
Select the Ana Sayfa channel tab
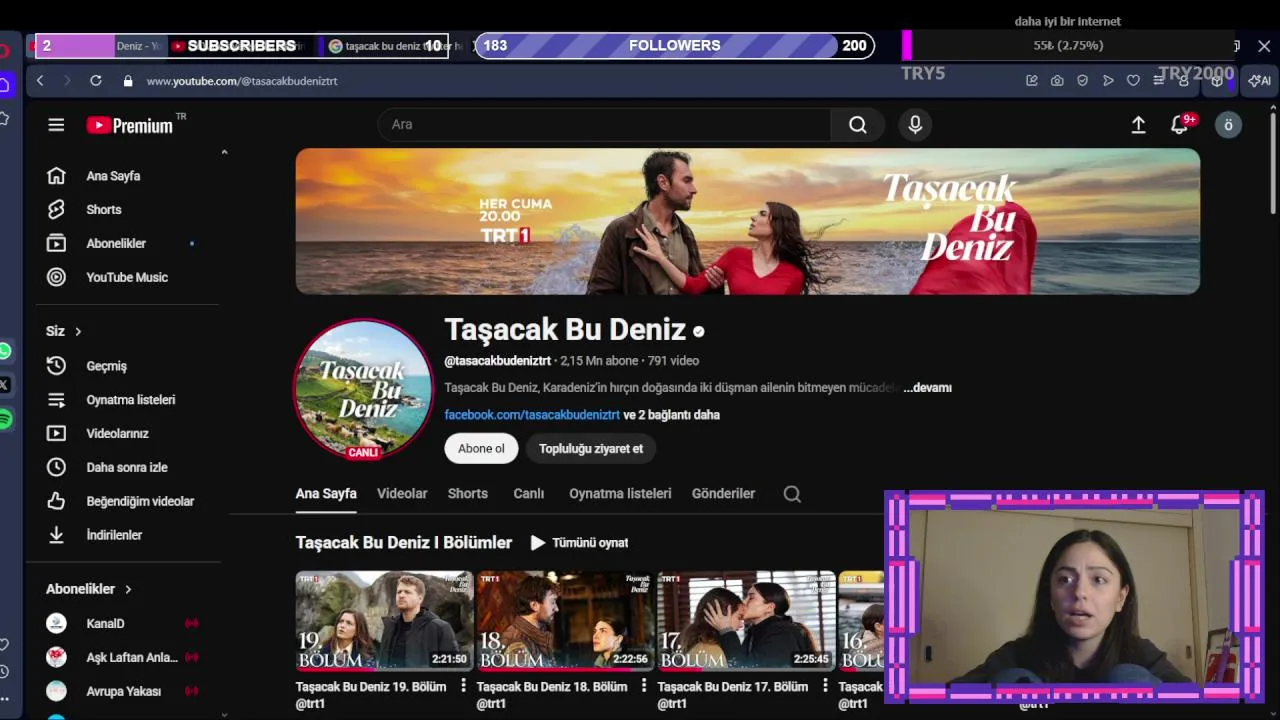pyautogui.click(x=326, y=494)
